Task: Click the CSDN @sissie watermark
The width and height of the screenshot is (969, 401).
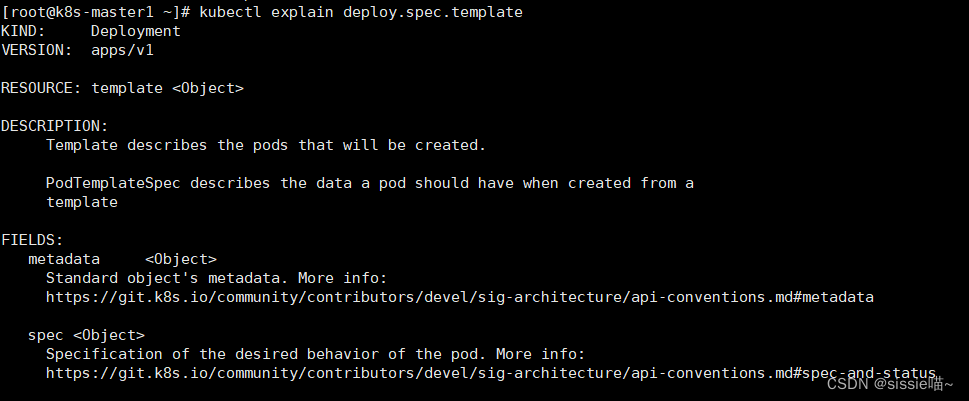Action: pyautogui.click(x=890, y=384)
